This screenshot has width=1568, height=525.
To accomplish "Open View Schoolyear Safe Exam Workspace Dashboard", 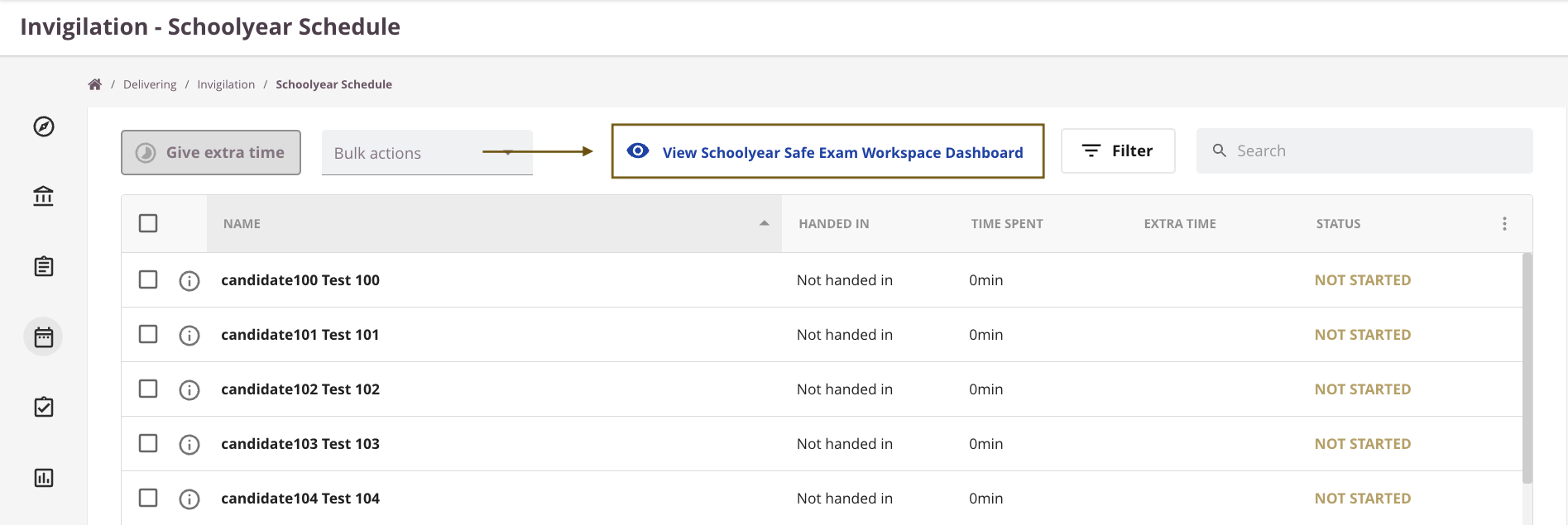I will point(827,151).
